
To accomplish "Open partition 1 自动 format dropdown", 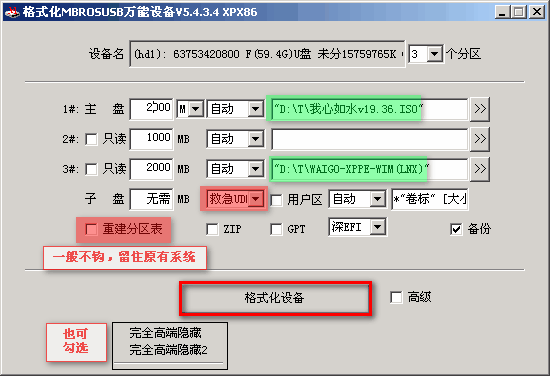I will (256, 109).
